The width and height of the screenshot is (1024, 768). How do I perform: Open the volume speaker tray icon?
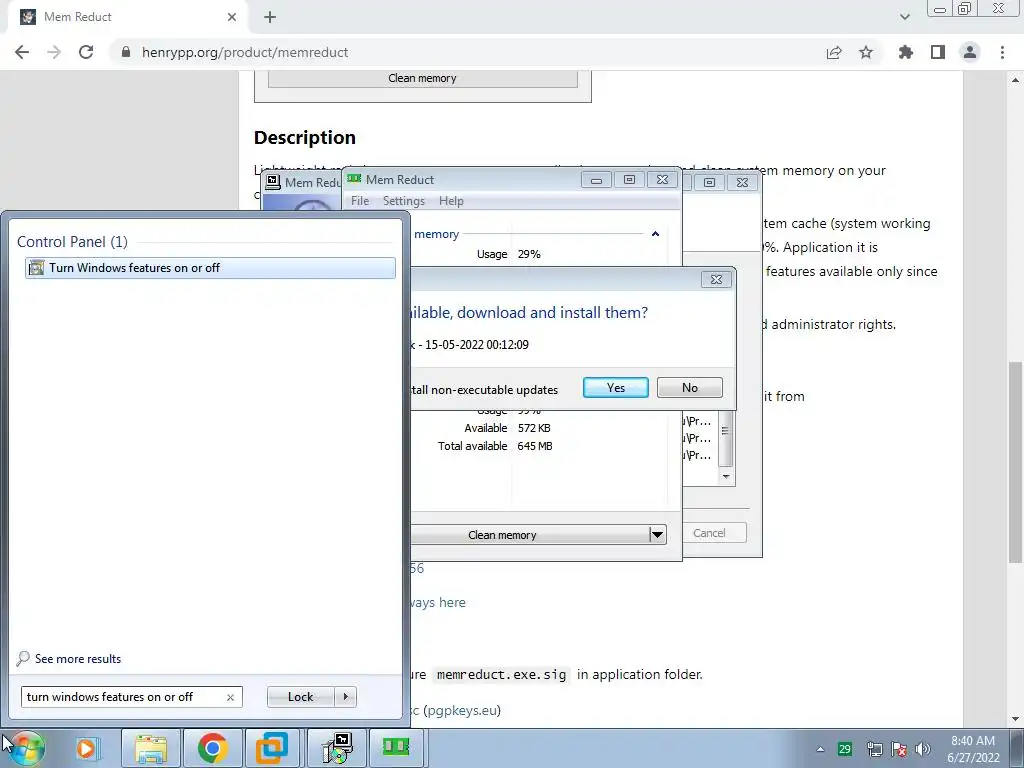coord(922,749)
